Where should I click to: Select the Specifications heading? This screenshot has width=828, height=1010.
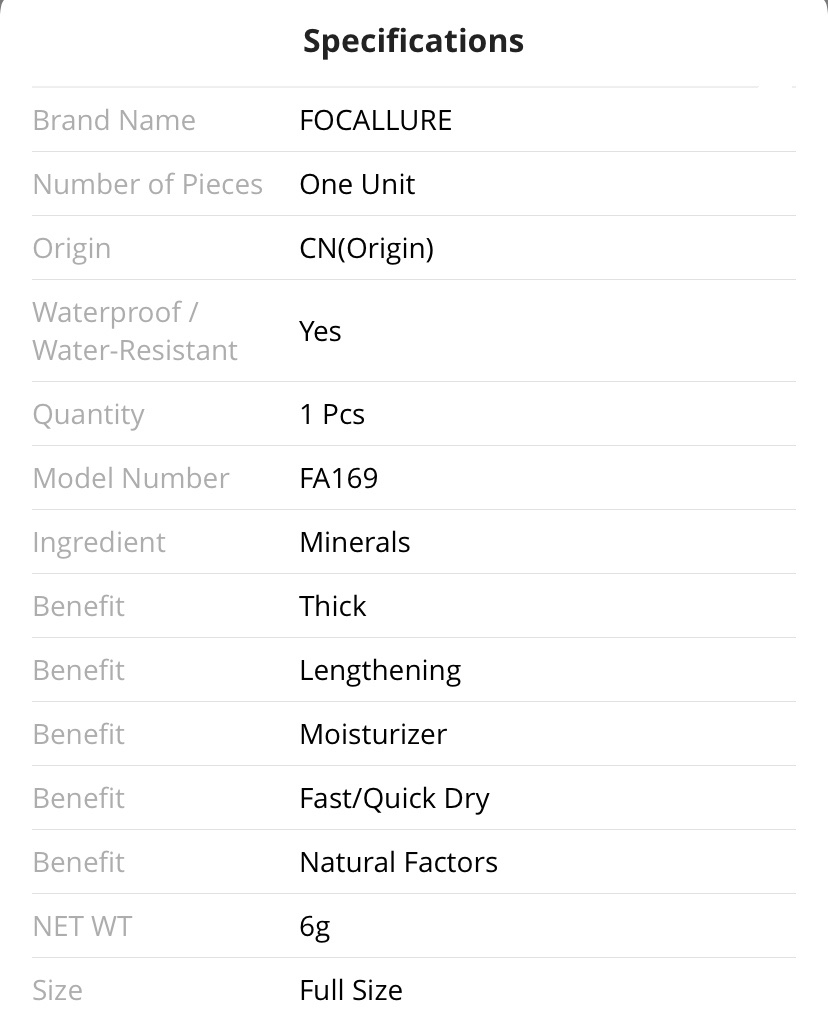(413, 42)
